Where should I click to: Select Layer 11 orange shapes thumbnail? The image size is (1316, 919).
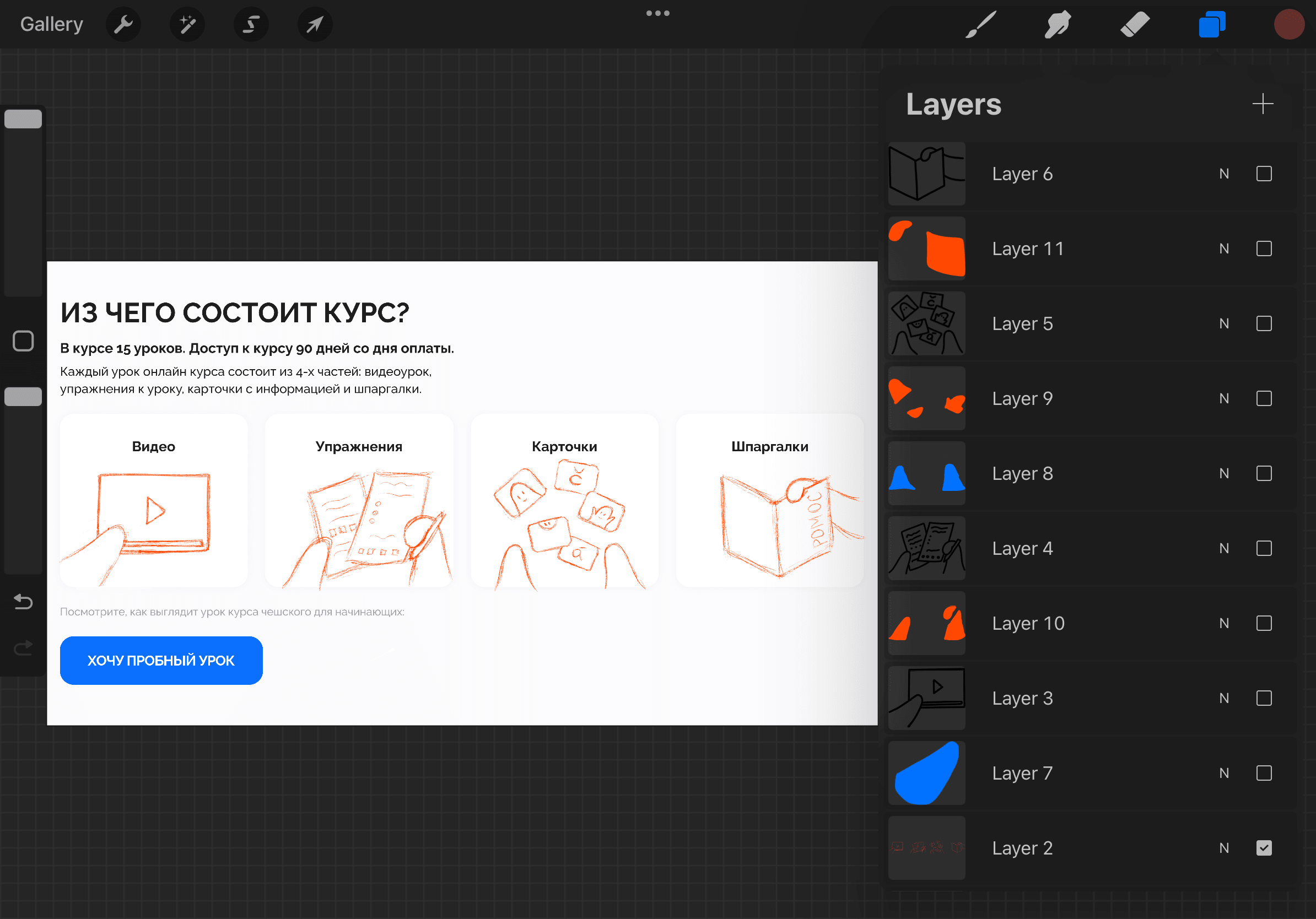tap(927, 248)
